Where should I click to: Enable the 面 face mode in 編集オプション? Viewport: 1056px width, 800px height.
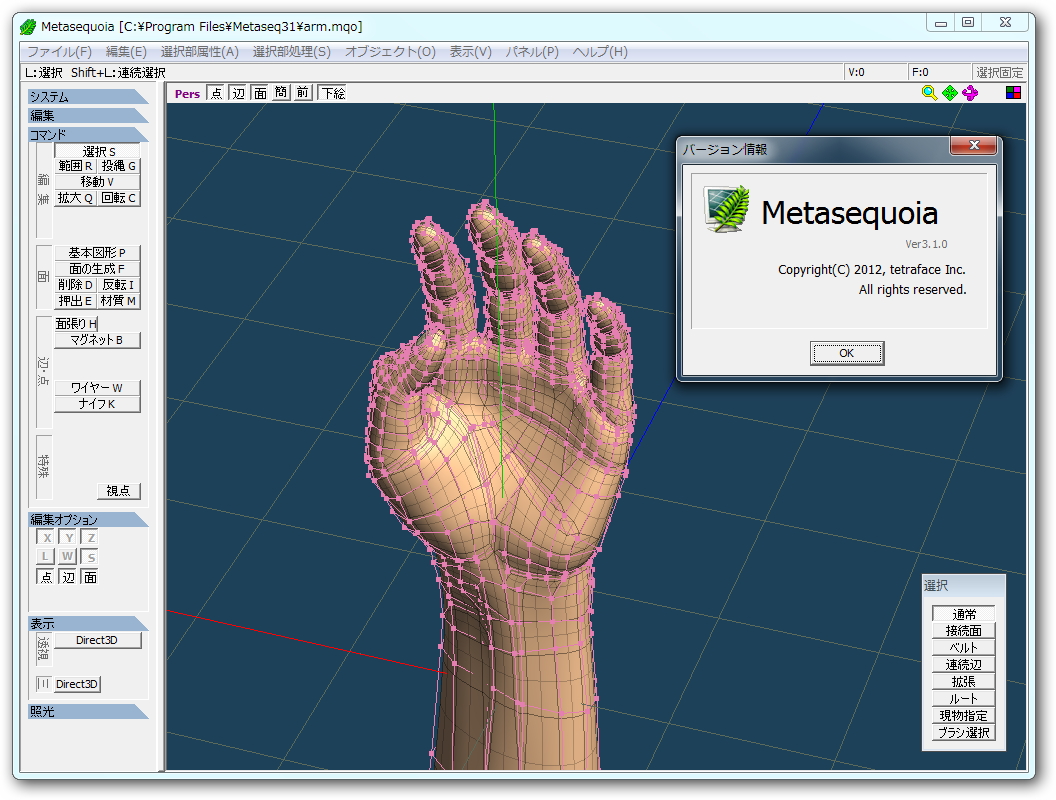(x=88, y=577)
